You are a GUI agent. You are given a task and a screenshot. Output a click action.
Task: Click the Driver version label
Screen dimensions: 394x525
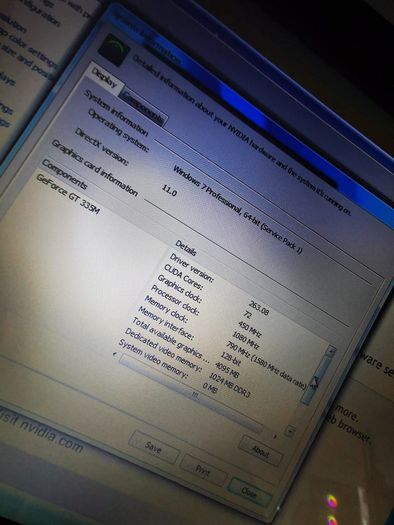tap(191, 268)
